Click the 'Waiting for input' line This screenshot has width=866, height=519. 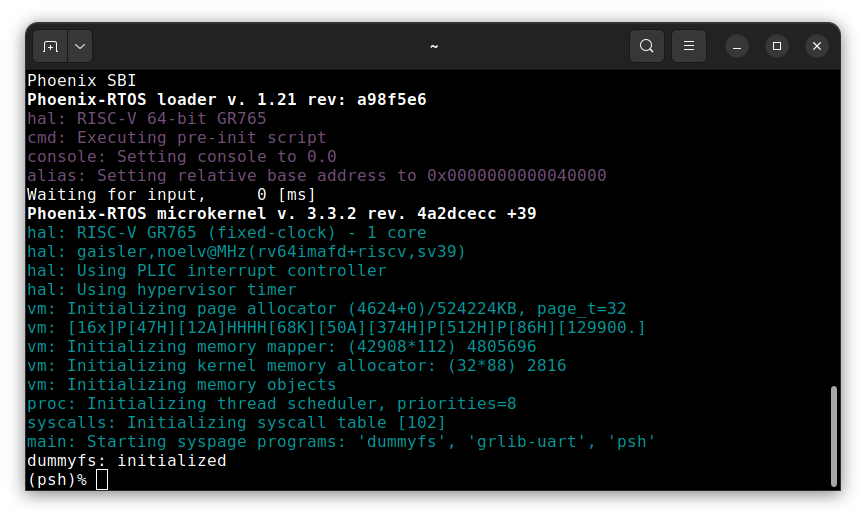[x=171, y=195]
